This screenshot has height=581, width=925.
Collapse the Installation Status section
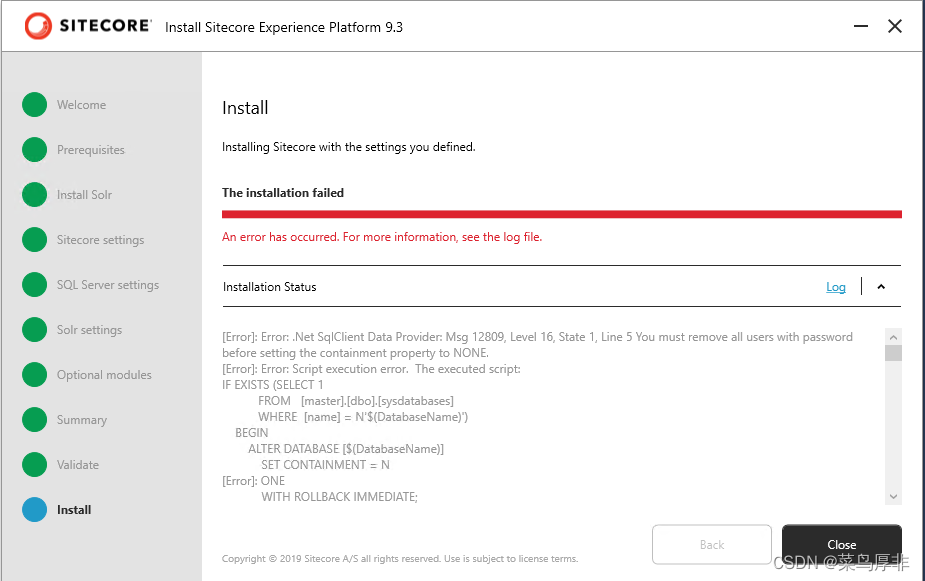881,287
